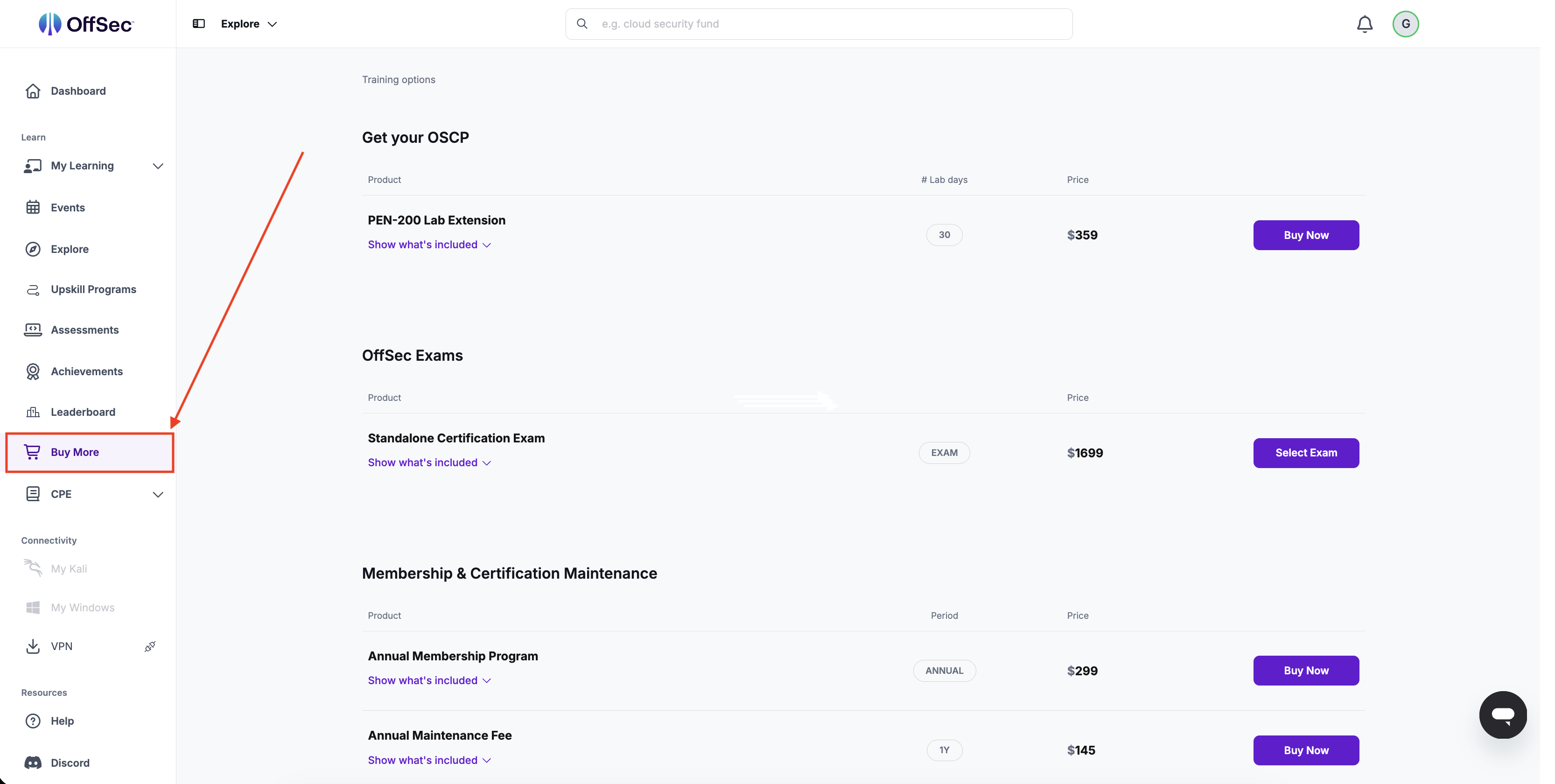Click the Buy More cart icon
1555x784 pixels.
pyautogui.click(x=32, y=451)
